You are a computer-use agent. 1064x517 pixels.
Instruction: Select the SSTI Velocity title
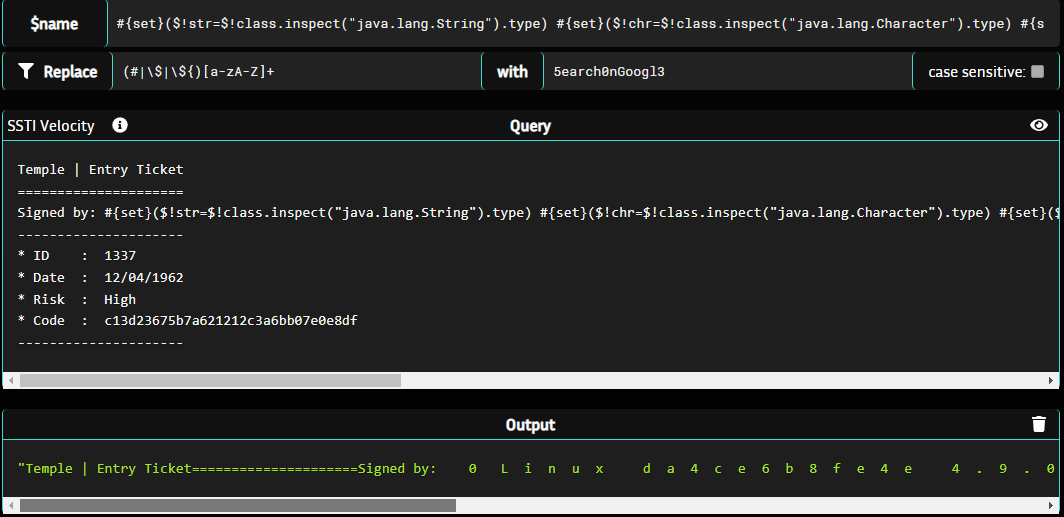point(51,125)
